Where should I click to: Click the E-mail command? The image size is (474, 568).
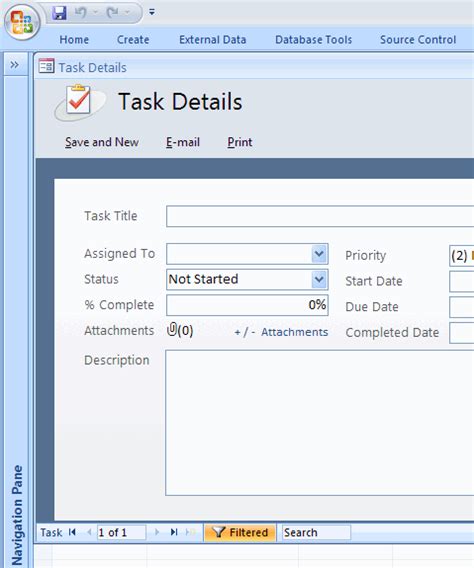[183, 142]
